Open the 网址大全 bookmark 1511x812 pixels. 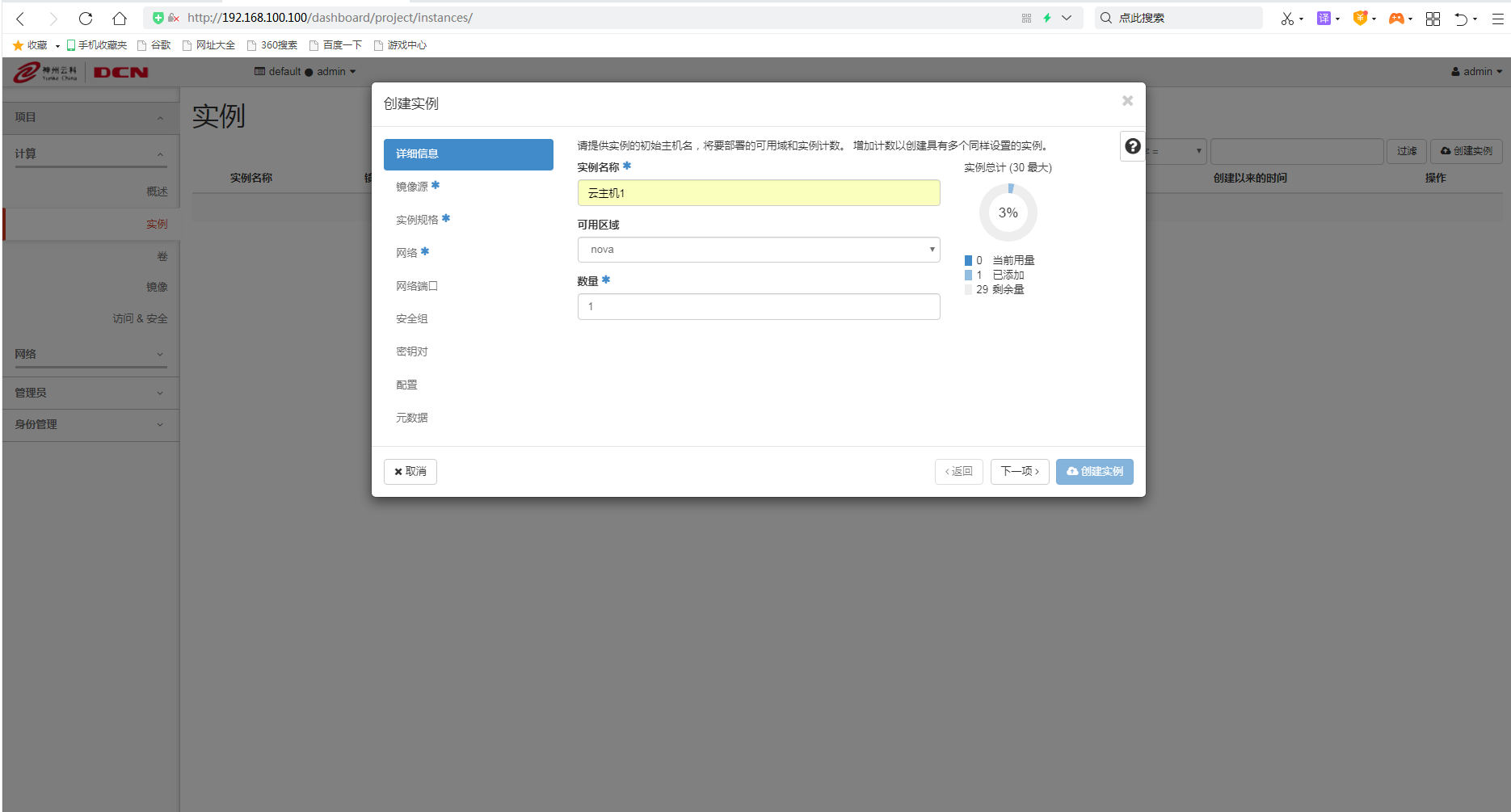coord(208,45)
